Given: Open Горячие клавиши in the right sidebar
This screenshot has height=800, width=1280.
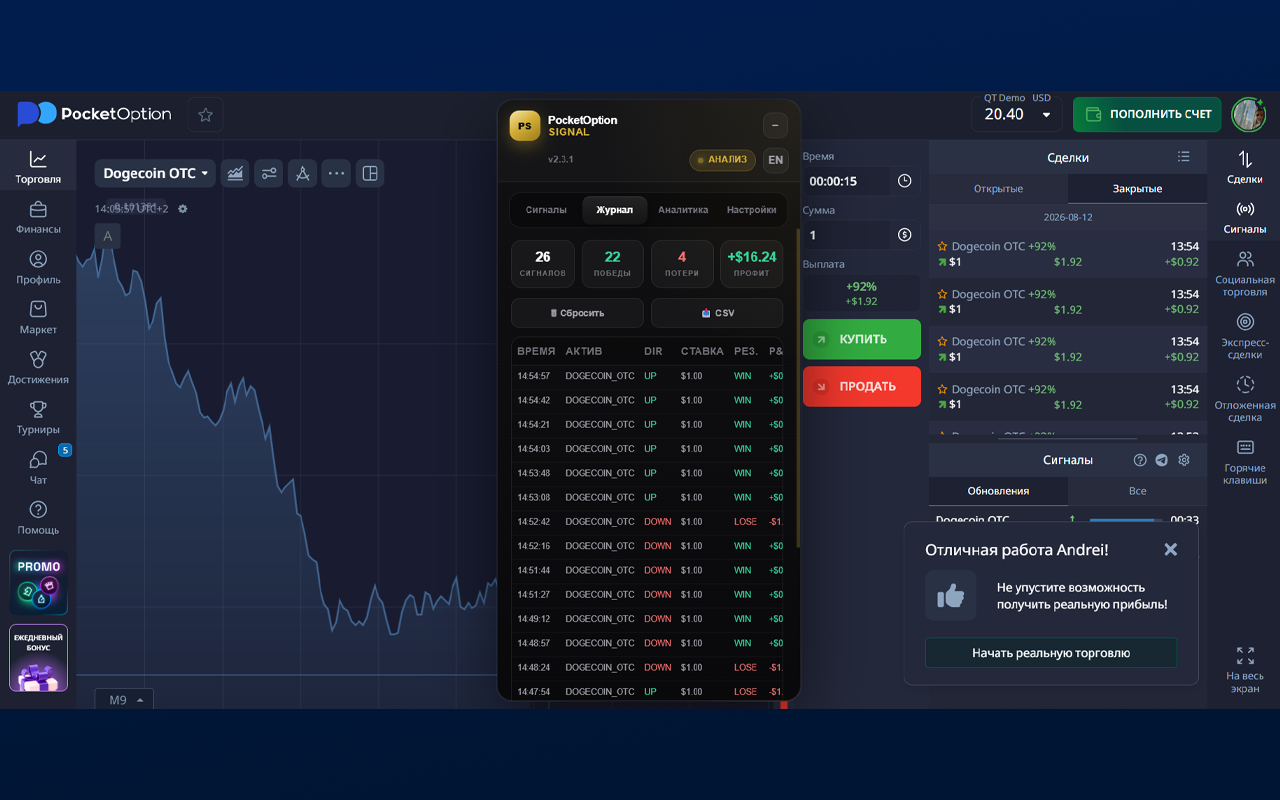Looking at the screenshot, I should coord(1245,461).
